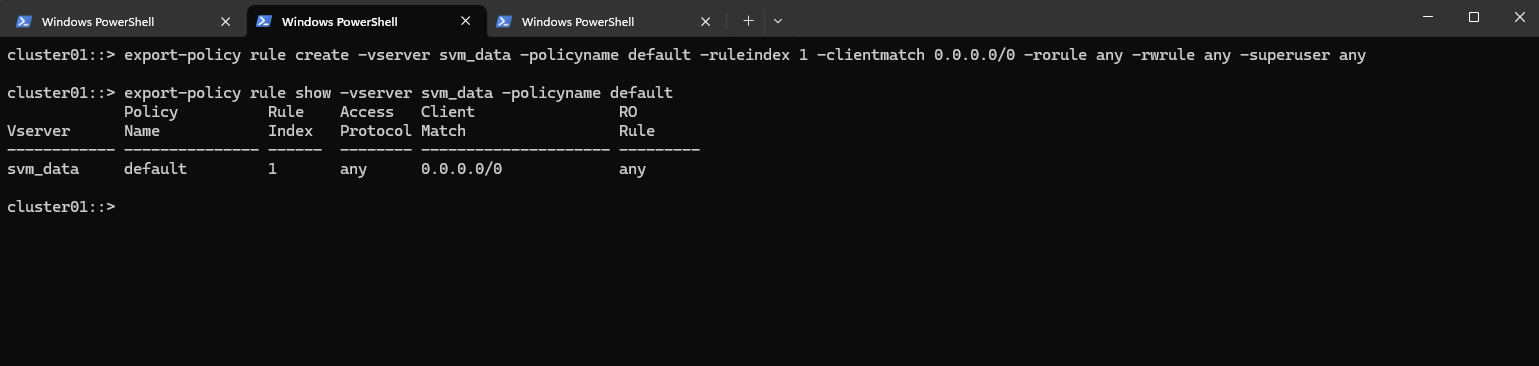Viewport: 1539px width, 366px height.
Task: Click the PowerShell icon on the active middle tab
Action: [264, 21]
